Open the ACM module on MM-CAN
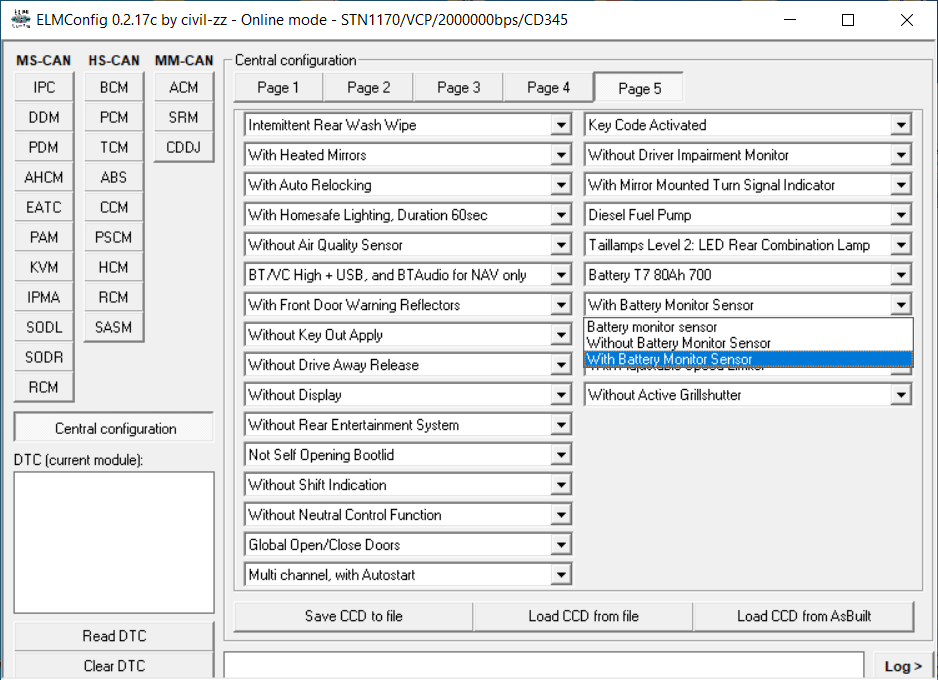Image resolution: width=938 pixels, height=680 pixels. 184,87
